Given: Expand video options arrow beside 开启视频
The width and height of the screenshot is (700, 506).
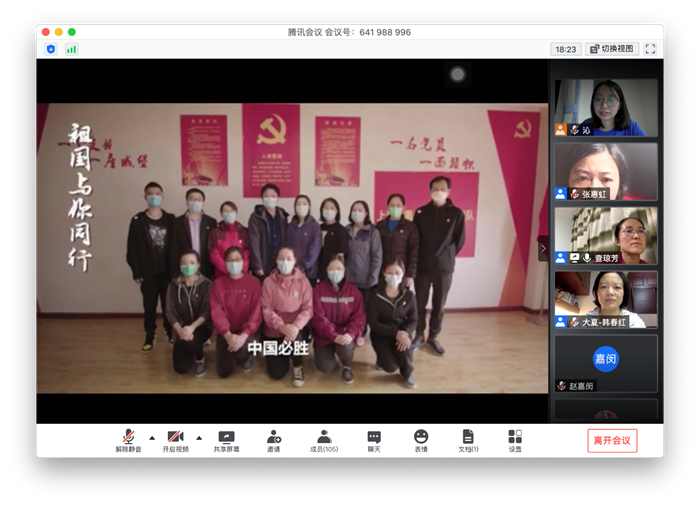Looking at the screenshot, I should click(199, 437).
